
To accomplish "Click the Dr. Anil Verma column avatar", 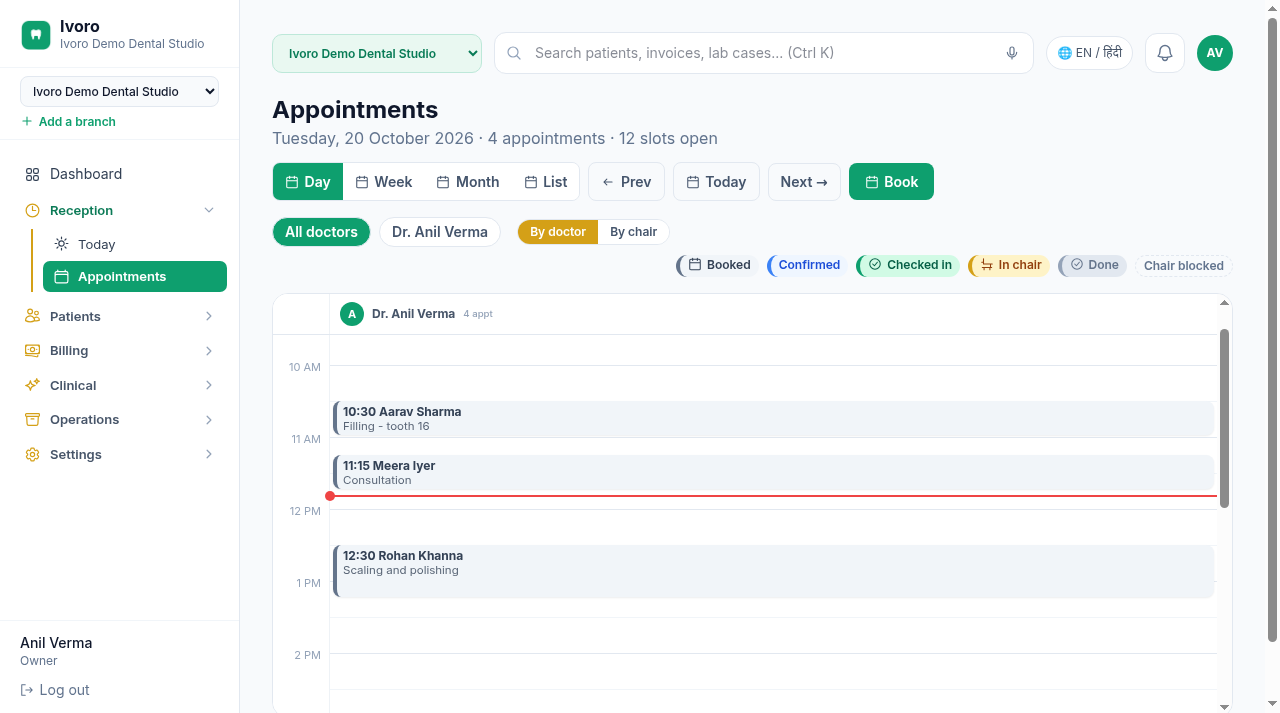I will (352, 314).
